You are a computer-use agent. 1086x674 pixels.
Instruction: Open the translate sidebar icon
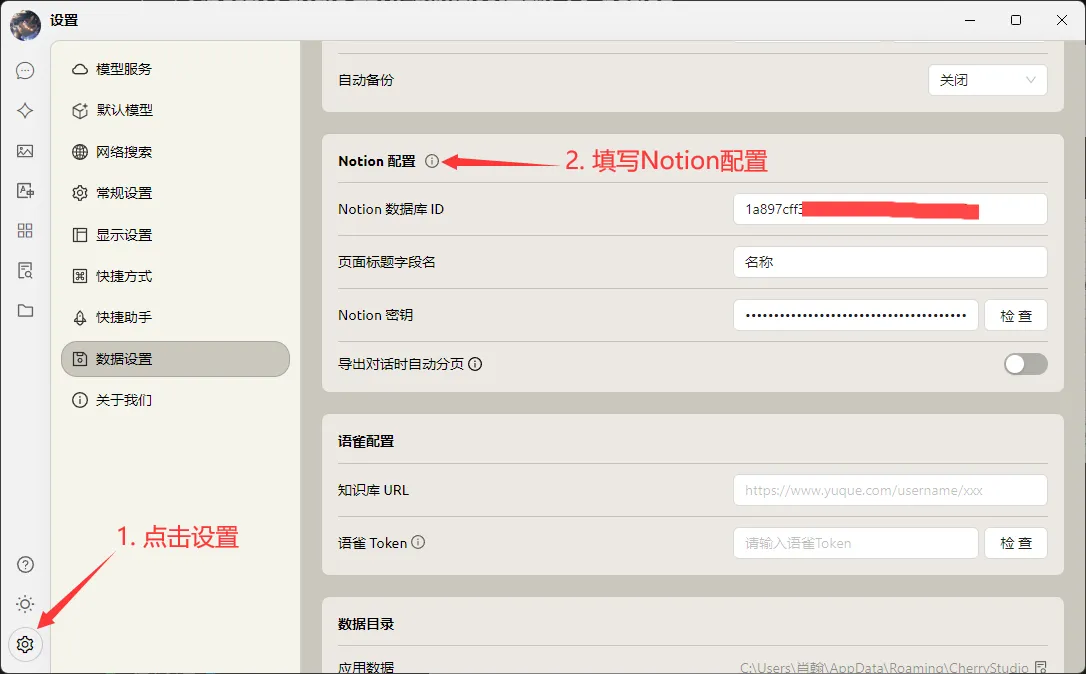(25, 190)
